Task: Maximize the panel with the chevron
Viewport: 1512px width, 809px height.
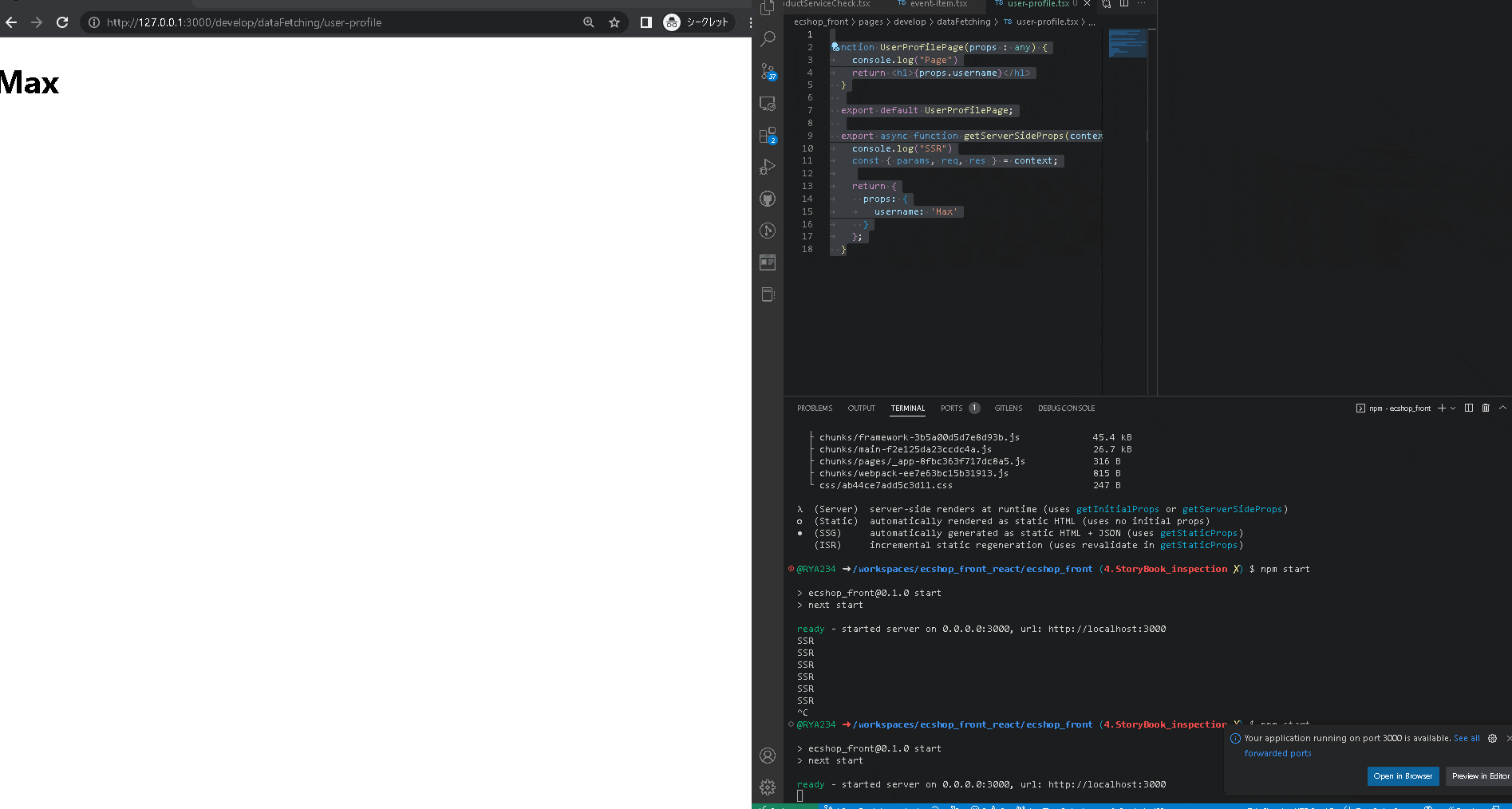Action: pos(1503,408)
